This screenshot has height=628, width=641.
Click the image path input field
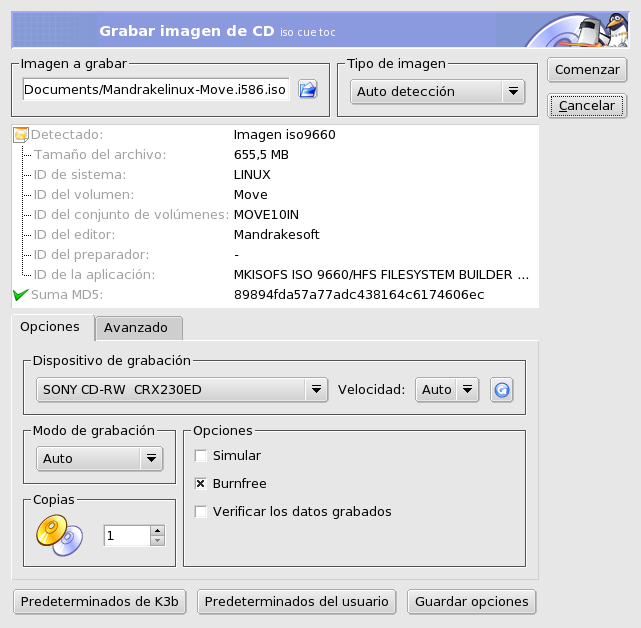click(x=156, y=89)
